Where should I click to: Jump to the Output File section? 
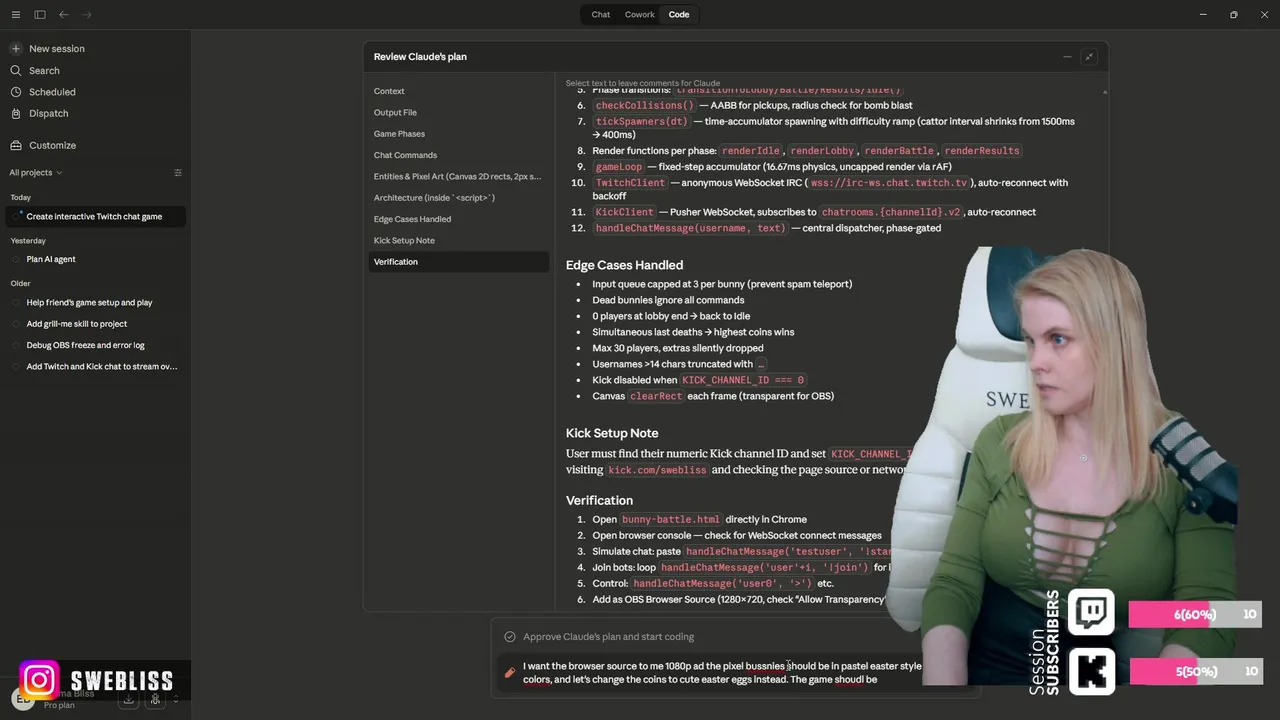tap(458, 113)
